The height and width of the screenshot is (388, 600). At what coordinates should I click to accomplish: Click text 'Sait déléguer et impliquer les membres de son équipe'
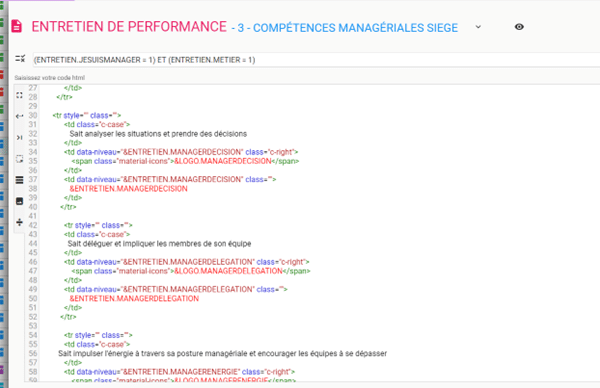coord(159,244)
